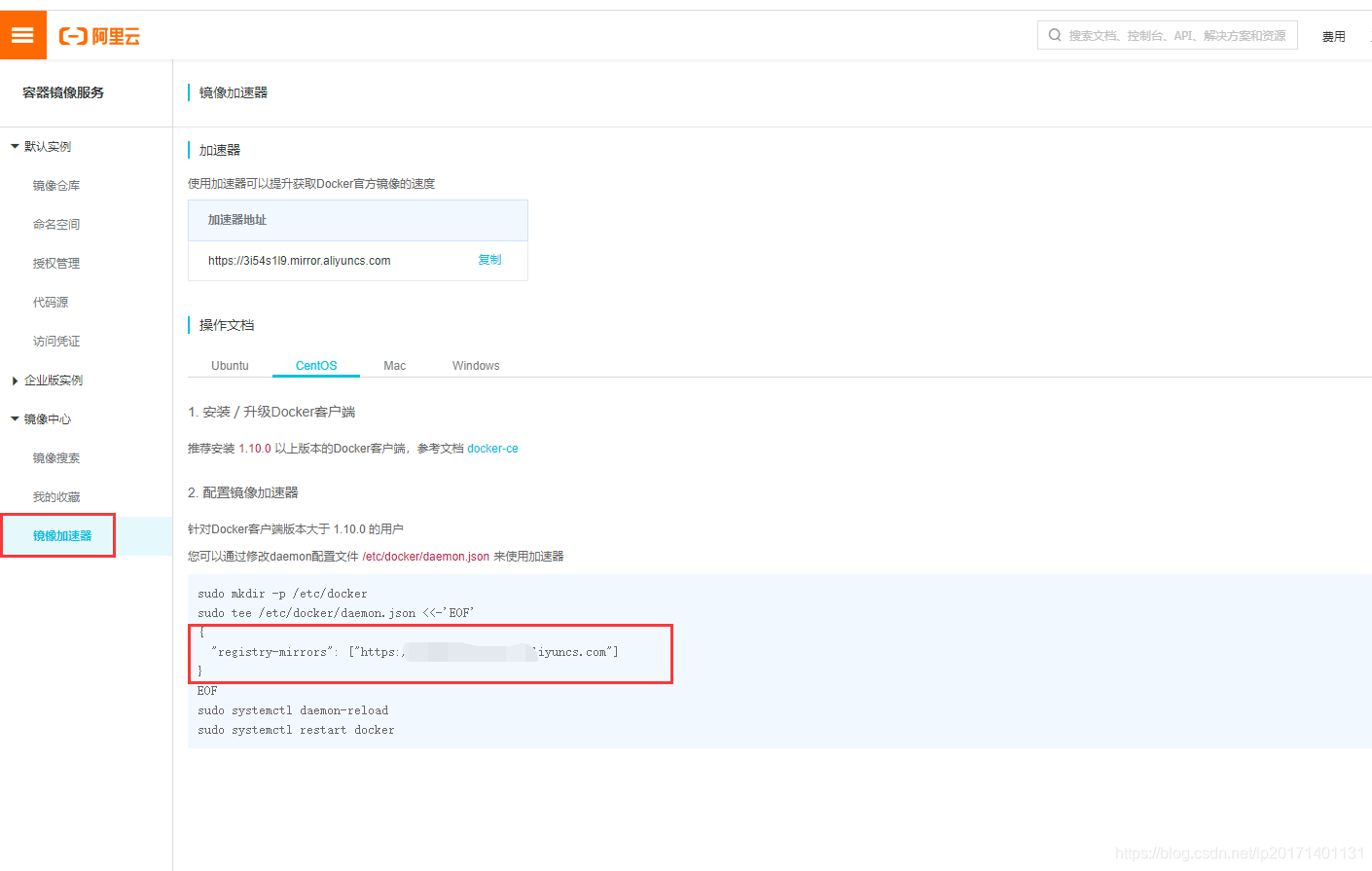Expand the 企业版实例 section
1372x871 pixels.
click(47, 381)
